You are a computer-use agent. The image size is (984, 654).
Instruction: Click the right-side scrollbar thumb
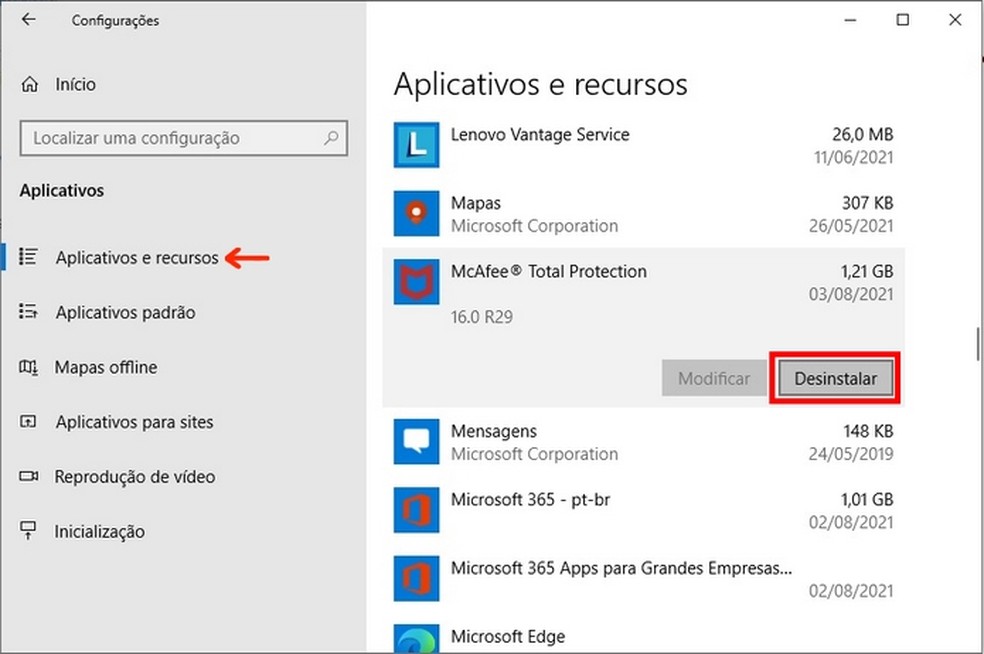977,343
